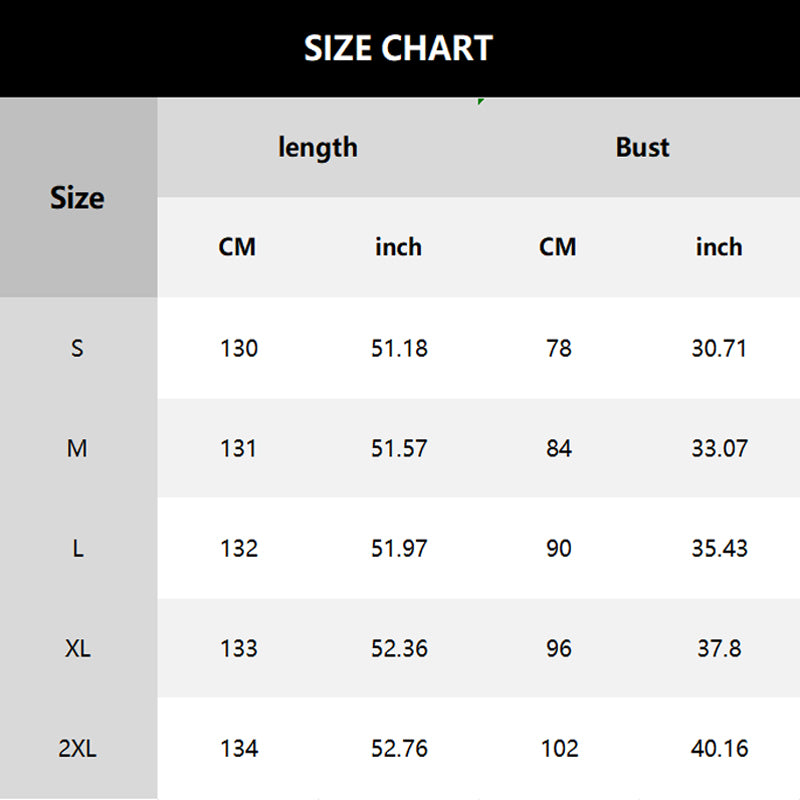Select the 33.07 bust inch value
Screen dimensions: 800x800
(x=719, y=448)
